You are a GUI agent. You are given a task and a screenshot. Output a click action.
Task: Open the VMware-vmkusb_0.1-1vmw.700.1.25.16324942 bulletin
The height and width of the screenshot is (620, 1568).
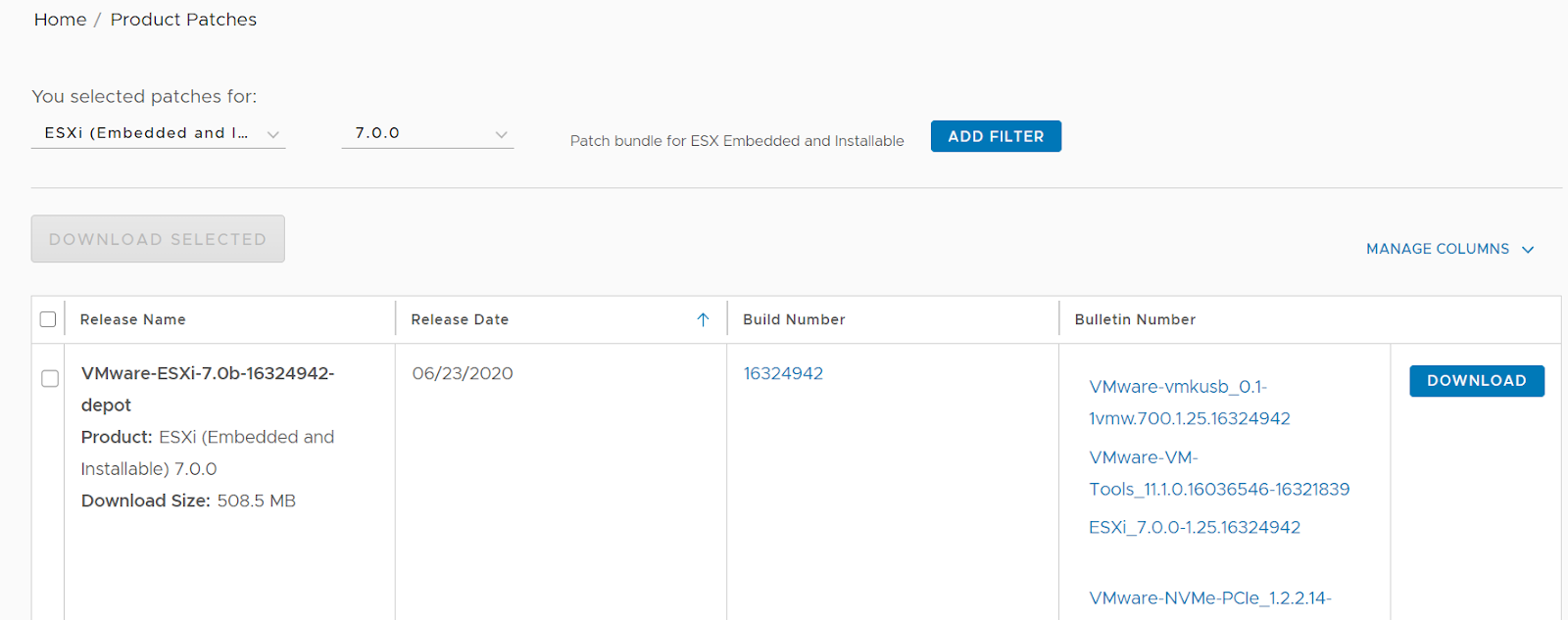coord(1189,403)
